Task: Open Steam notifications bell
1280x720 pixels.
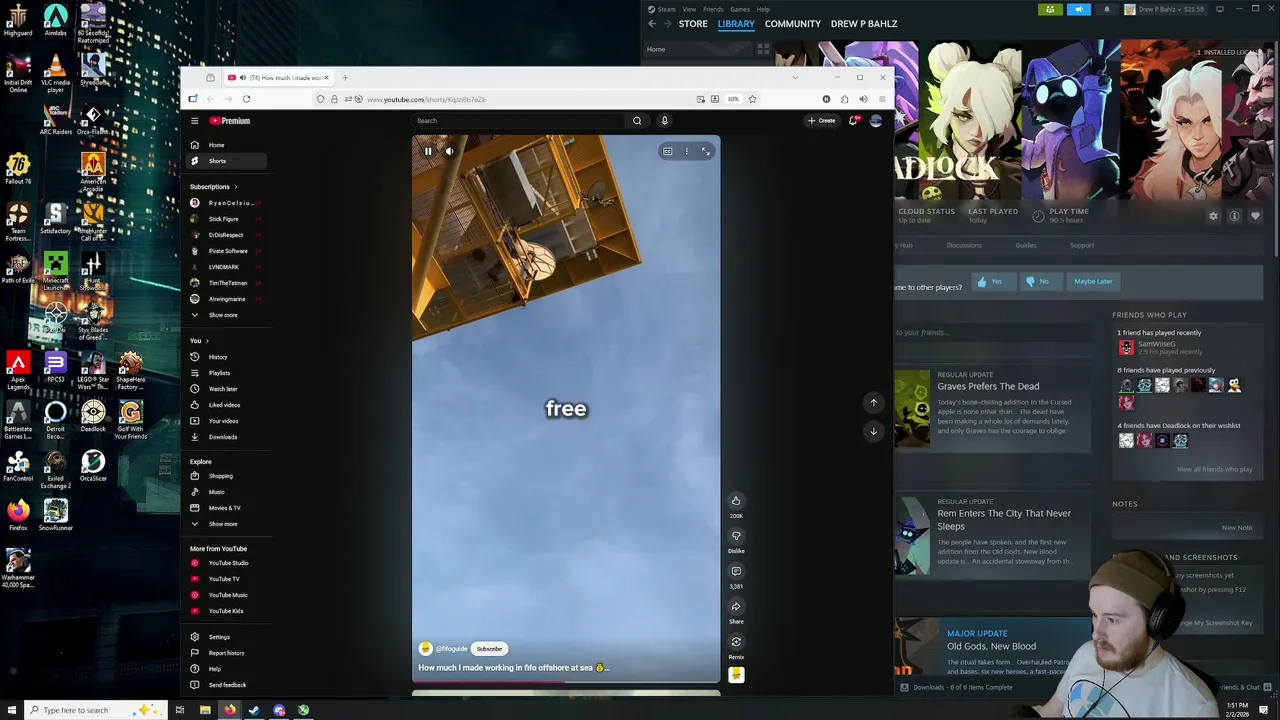Action: click(x=1106, y=9)
